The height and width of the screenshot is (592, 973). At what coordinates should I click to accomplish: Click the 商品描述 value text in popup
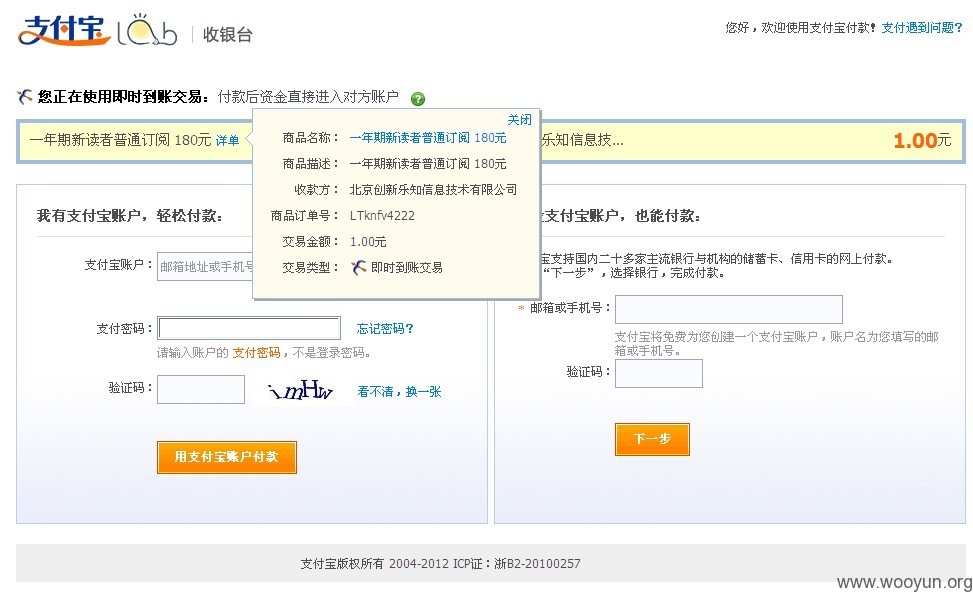click(x=428, y=164)
